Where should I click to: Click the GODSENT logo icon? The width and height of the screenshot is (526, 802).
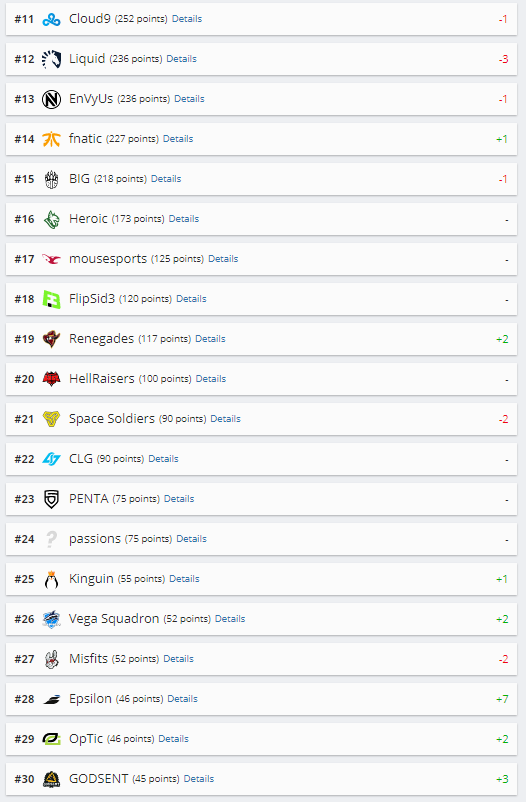(x=51, y=779)
